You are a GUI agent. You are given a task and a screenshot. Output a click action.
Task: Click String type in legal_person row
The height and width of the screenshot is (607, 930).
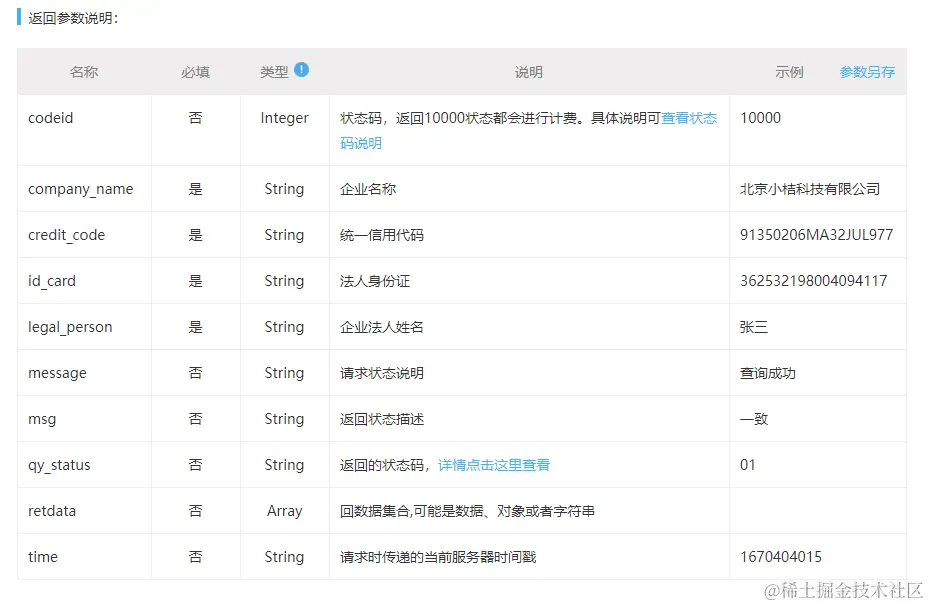point(285,328)
